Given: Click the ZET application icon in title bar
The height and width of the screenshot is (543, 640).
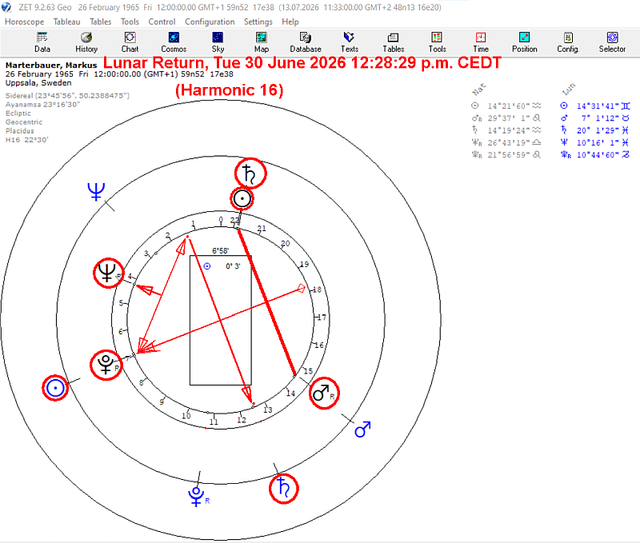Looking at the screenshot, I should pyautogui.click(x=7, y=7).
